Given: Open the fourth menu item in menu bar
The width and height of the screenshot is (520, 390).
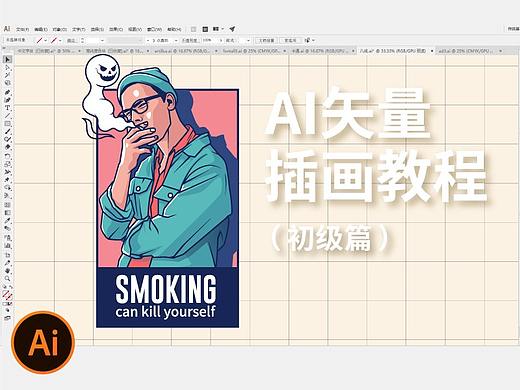Looking at the screenshot, I should click(79, 29).
